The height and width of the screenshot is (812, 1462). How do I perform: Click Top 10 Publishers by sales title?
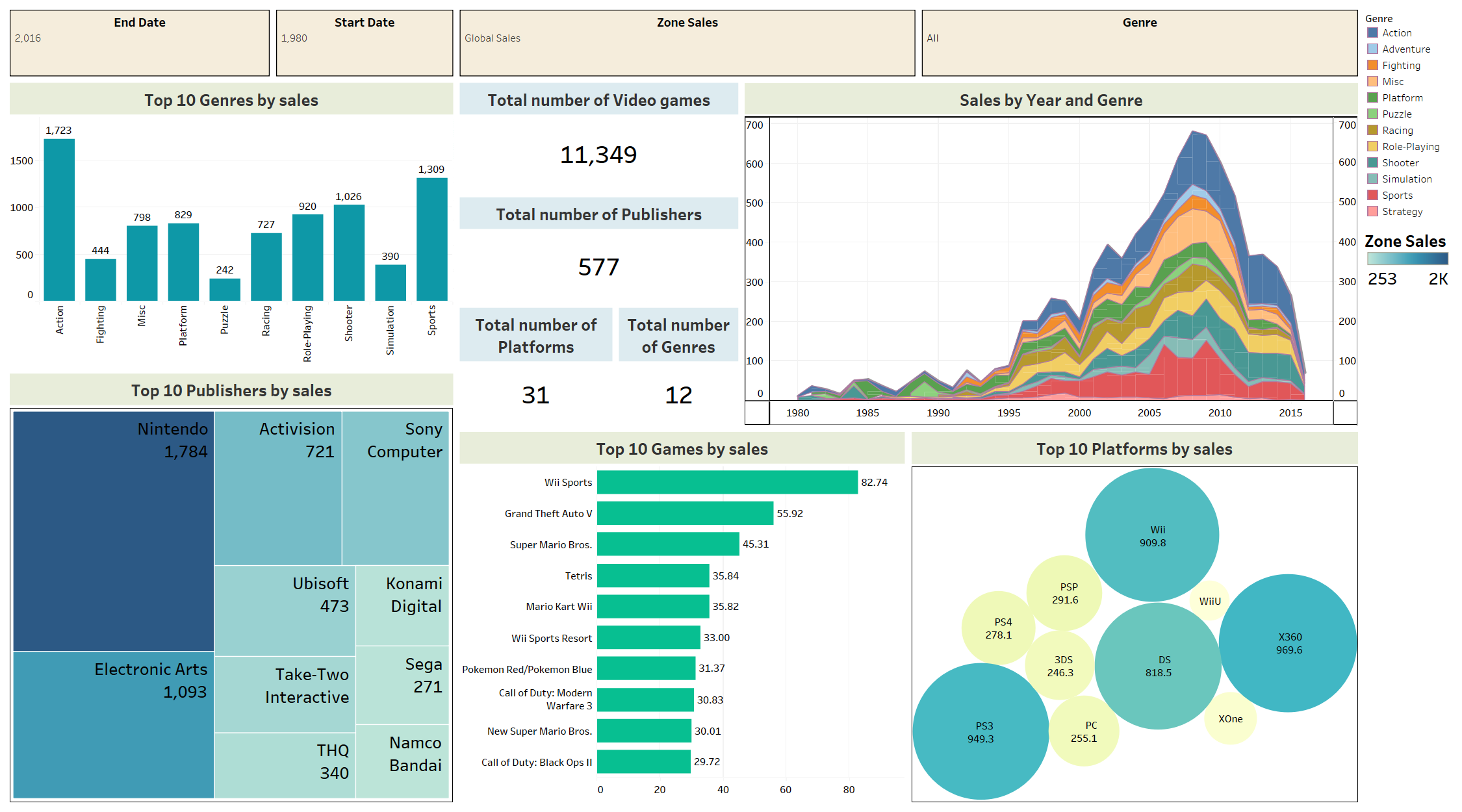pyautogui.click(x=231, y=390)
